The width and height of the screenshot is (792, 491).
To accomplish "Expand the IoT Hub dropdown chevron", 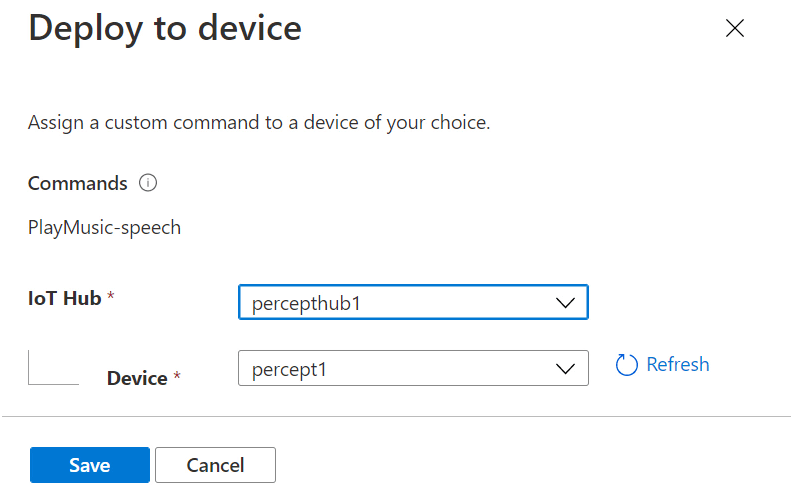I will click(x=565, y=303).
